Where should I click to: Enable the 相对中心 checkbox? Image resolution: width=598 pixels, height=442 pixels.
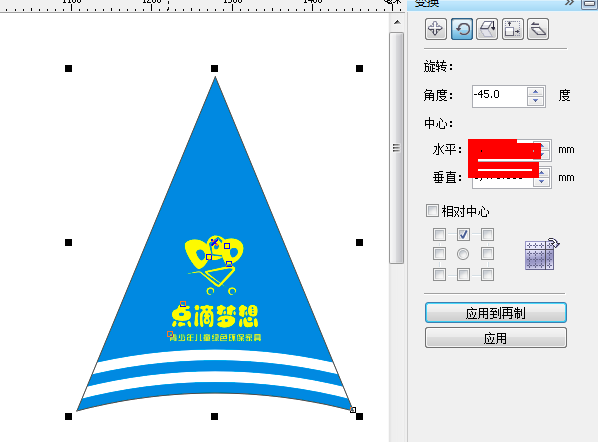[432, 211]
